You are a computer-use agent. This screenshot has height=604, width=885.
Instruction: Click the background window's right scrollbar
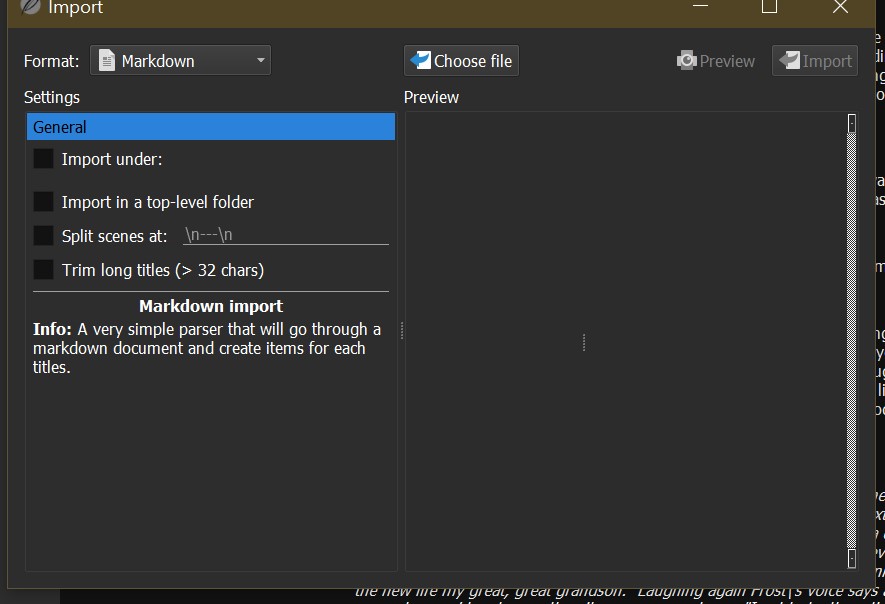click(x=879, y=300)
